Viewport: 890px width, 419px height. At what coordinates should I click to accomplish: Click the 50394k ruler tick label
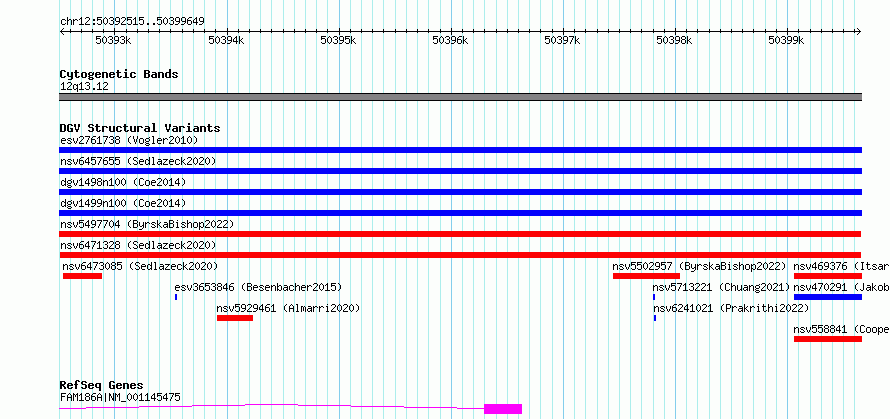click(226, 40)
